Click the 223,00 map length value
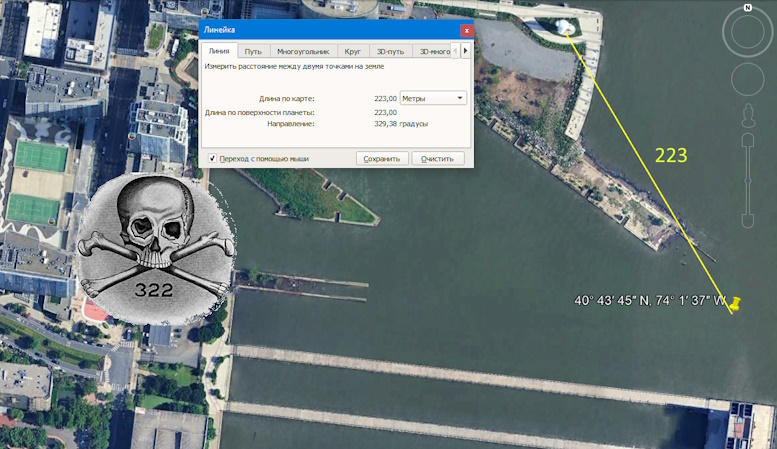The width and height of the screenshot is (777, 449). point(386,99)
